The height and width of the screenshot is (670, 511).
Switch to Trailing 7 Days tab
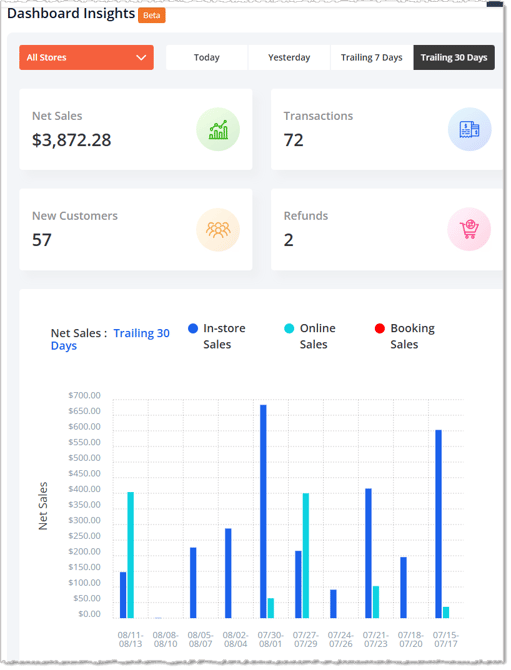(x=372, y=58)
